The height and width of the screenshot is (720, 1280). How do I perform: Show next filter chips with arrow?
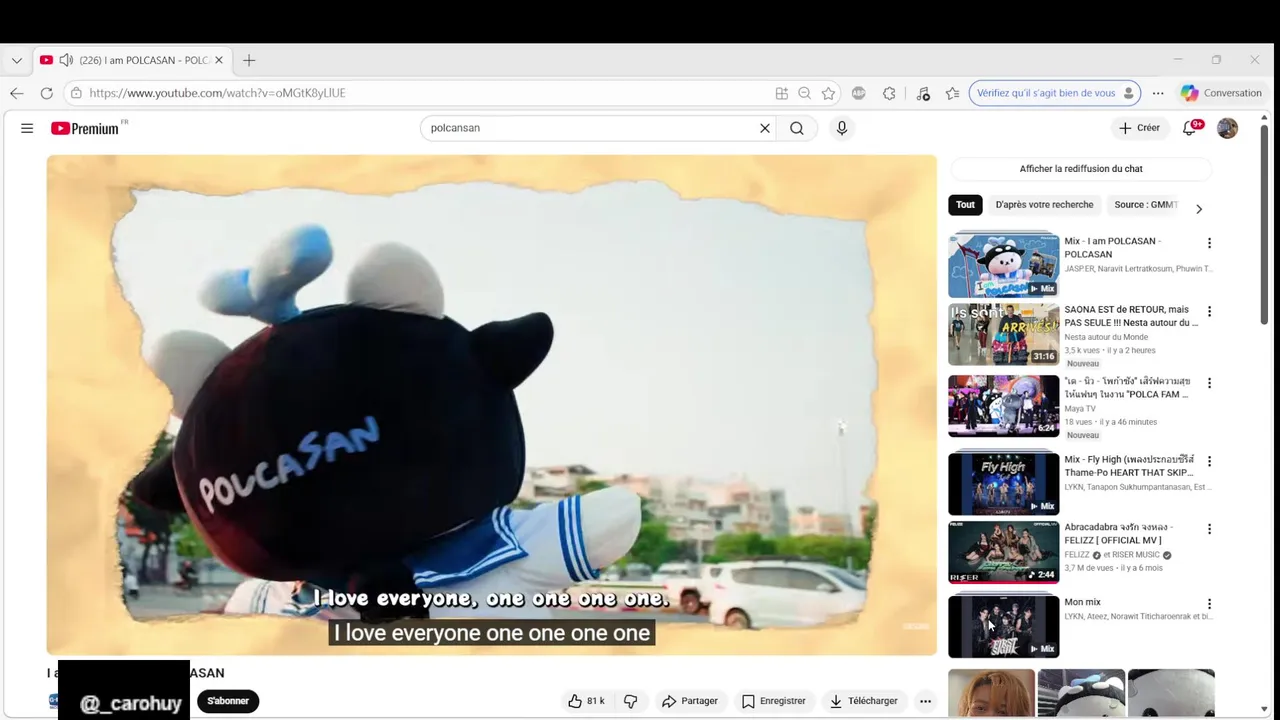pos(1199,209)
